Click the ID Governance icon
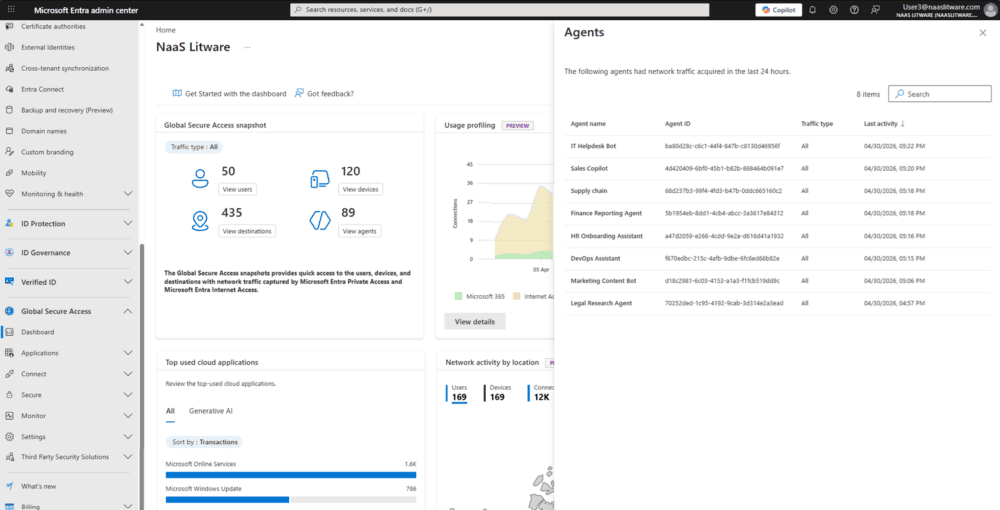 click(x=9, y=252)
